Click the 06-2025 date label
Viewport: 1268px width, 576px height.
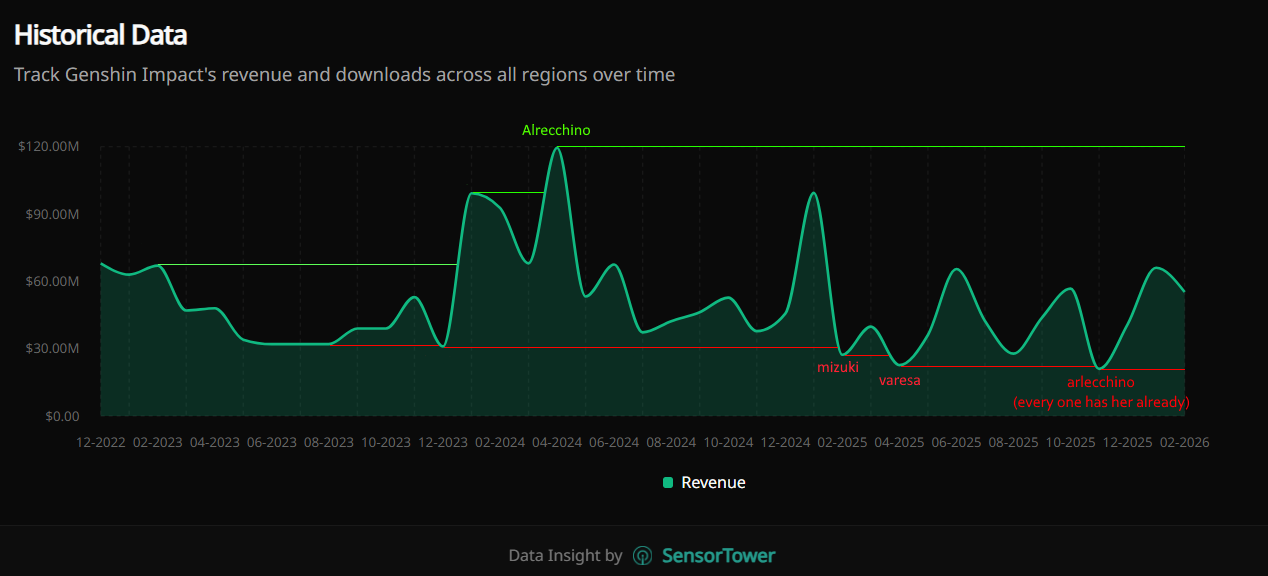(x=956, y=442)
